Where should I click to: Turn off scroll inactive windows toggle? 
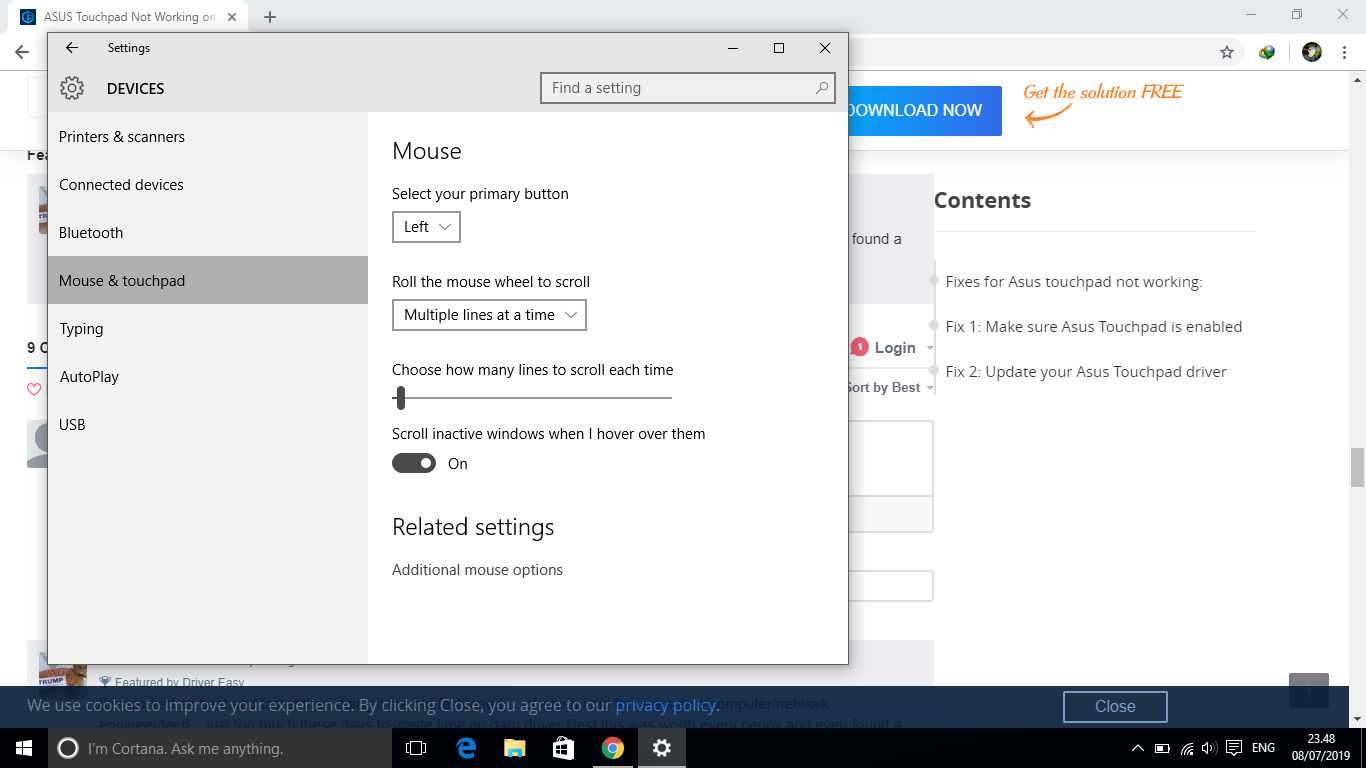click(414, 463)
